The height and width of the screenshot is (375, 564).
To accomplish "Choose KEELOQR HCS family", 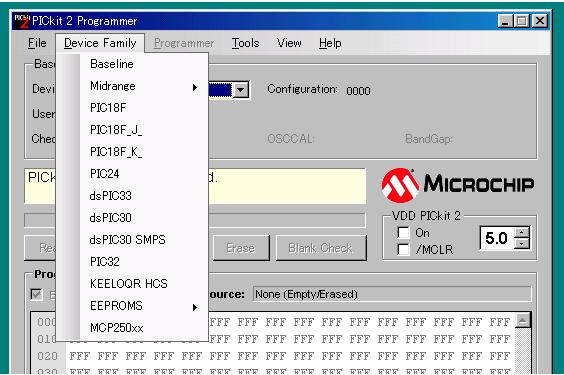I will [x=132, y=284].
